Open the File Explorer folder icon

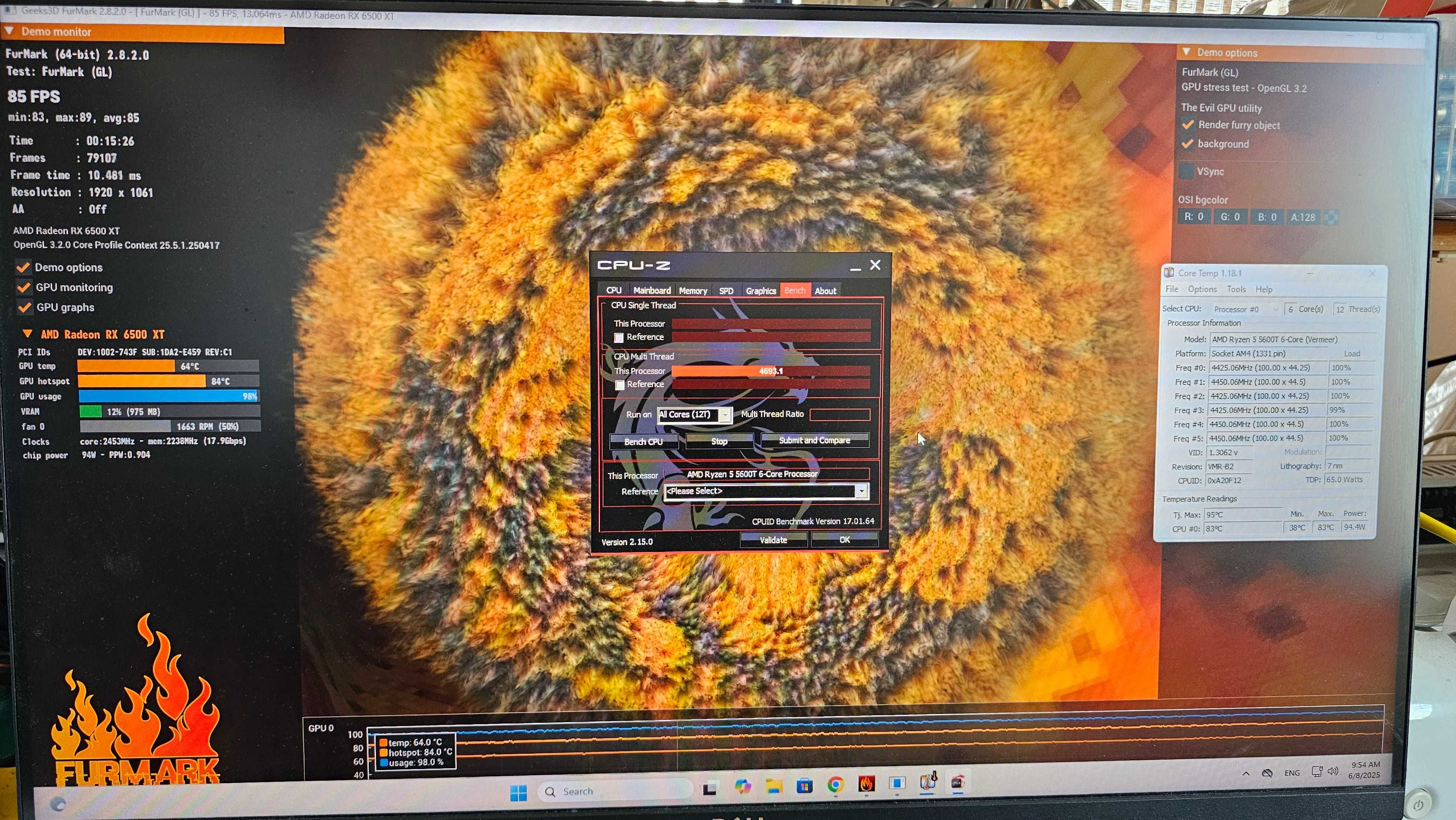774,785
